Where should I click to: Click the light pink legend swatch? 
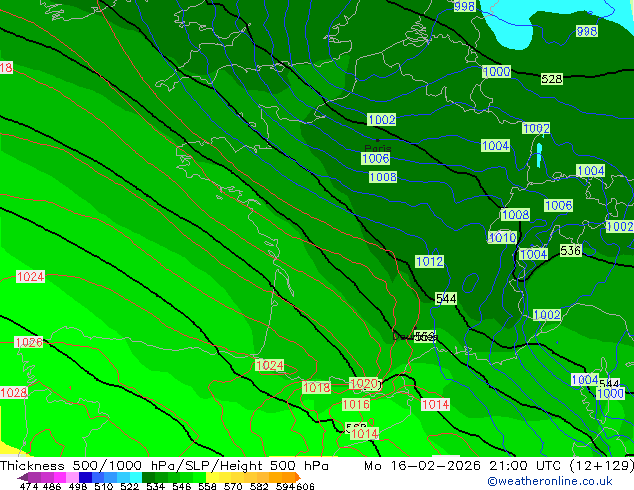click(x=72, y=477)
